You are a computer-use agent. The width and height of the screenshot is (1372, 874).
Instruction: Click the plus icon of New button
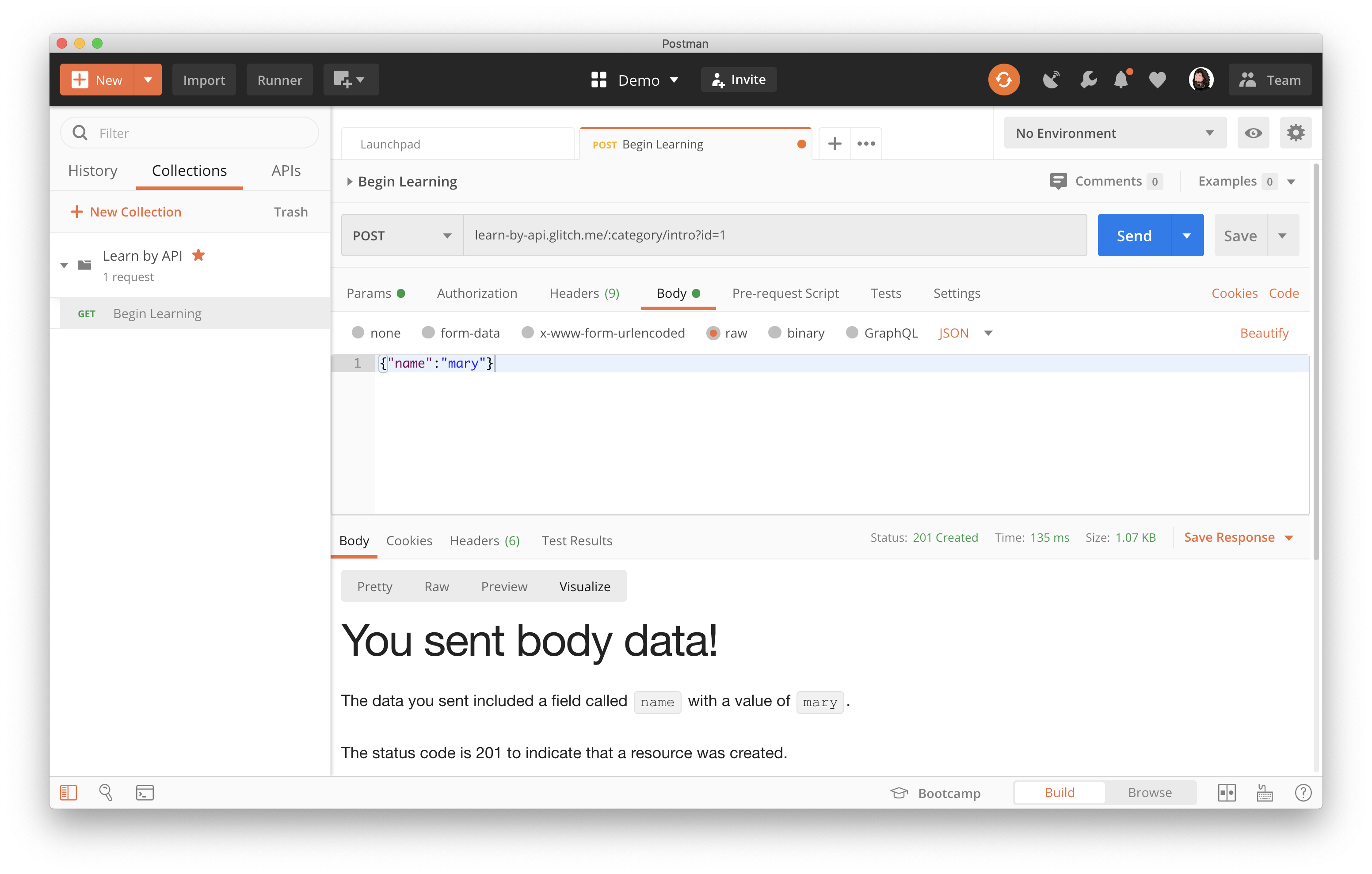(80, 80)
